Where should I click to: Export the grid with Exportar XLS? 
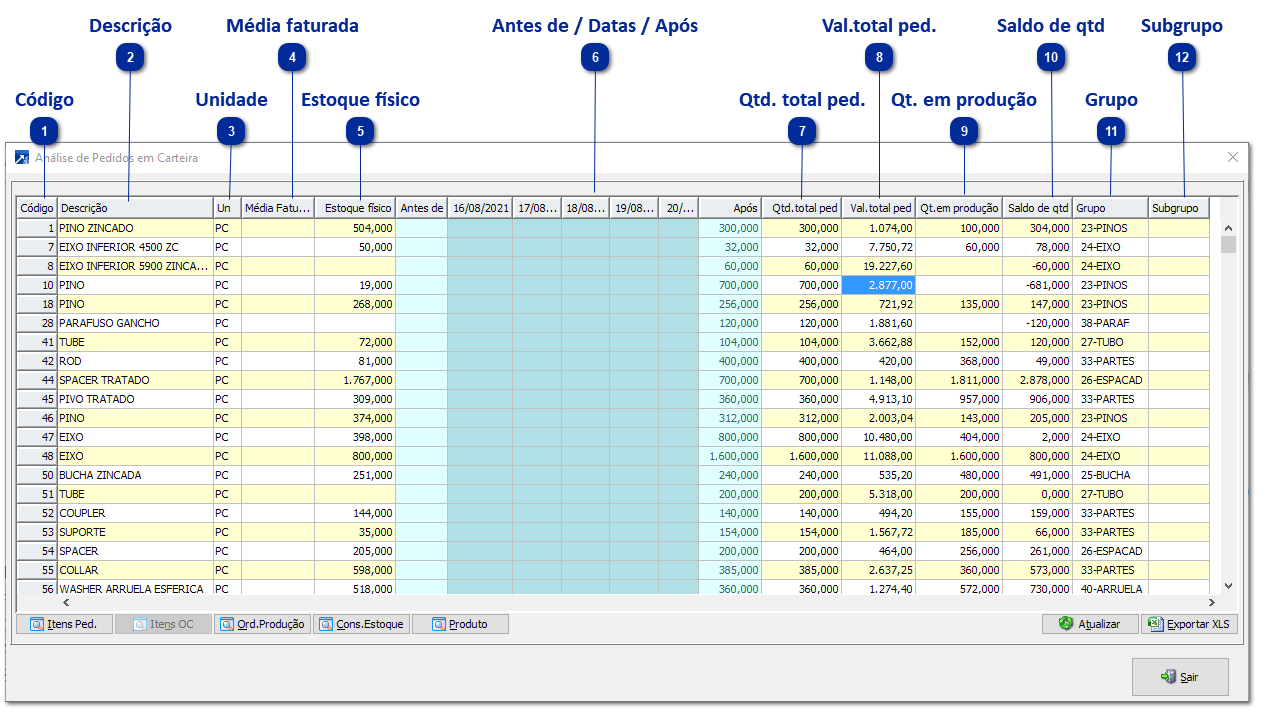[x=1189, y=624]
